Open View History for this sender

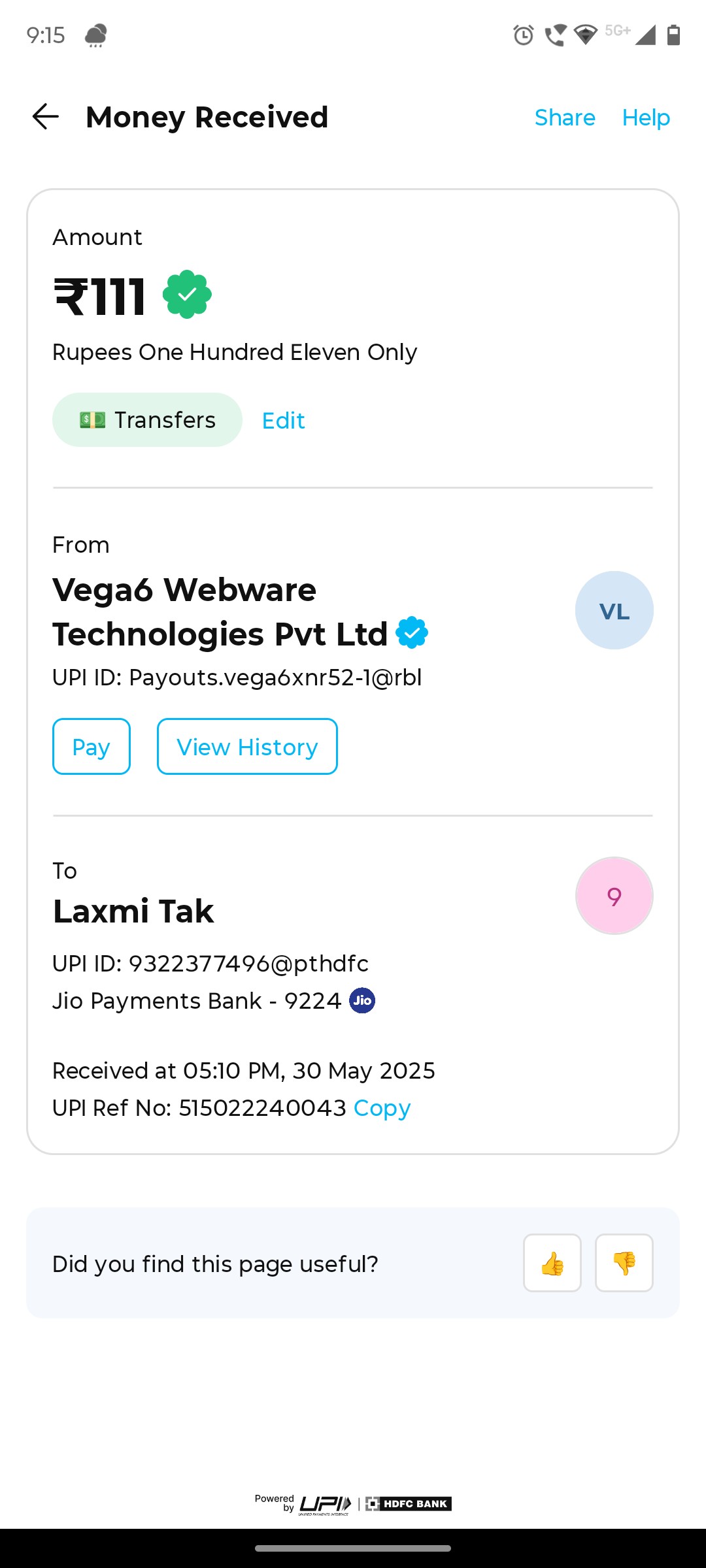(247, 747)
